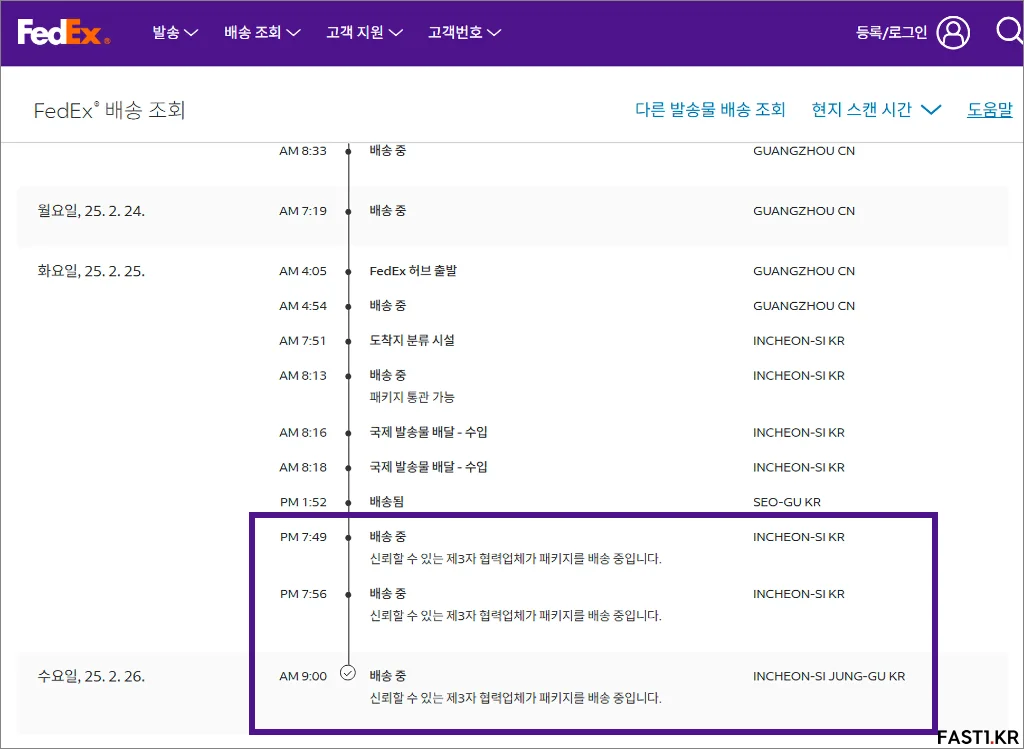Image resolution: width=1024 pixels, height=749 pixels.
Task: Open the user profile icon
Action: pos(953,32)
